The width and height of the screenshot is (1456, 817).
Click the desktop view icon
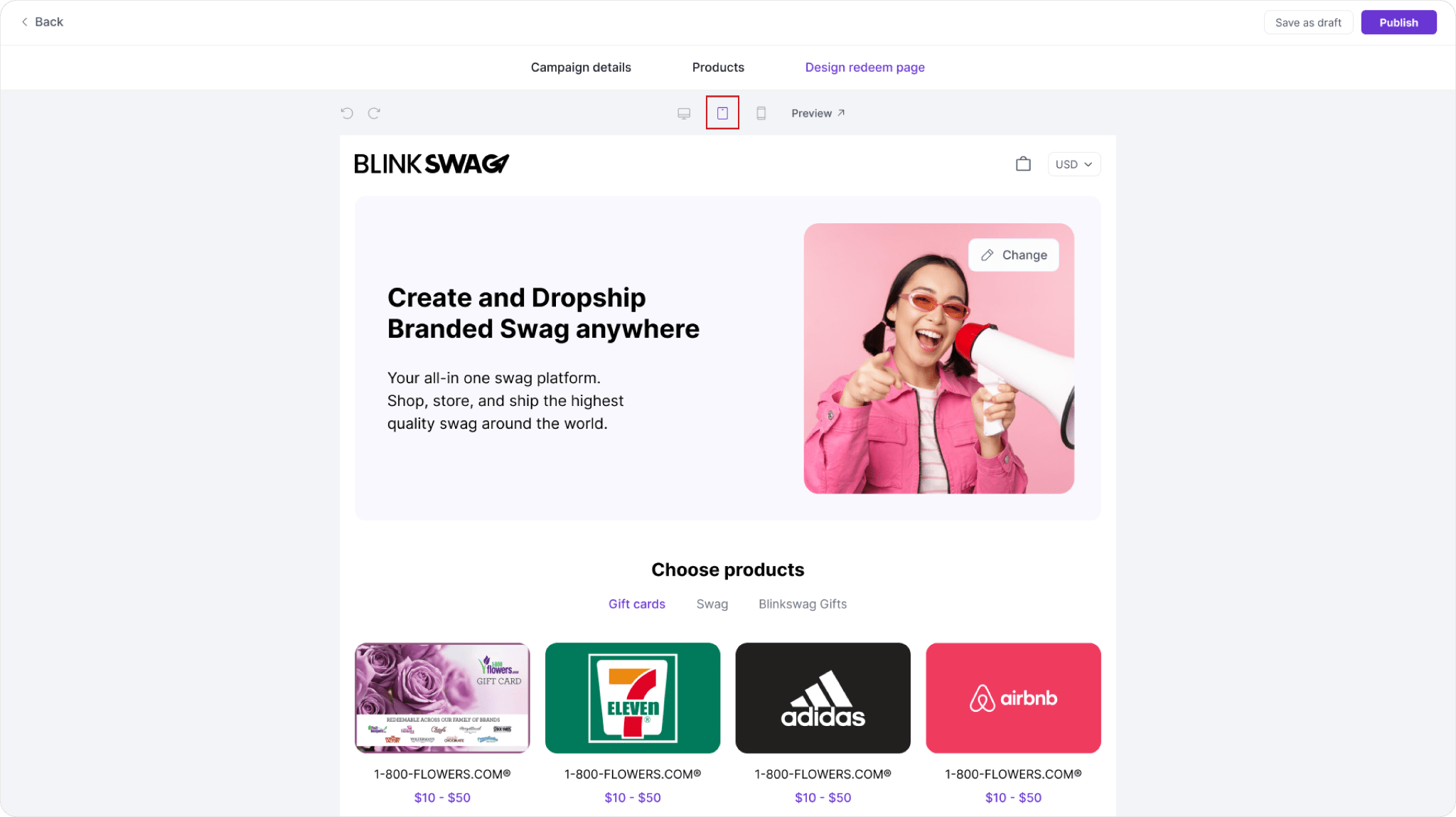[685, 113]
